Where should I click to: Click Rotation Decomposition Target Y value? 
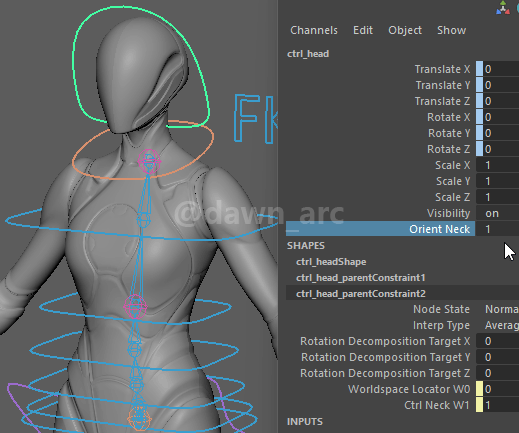[x=497, y=357]
